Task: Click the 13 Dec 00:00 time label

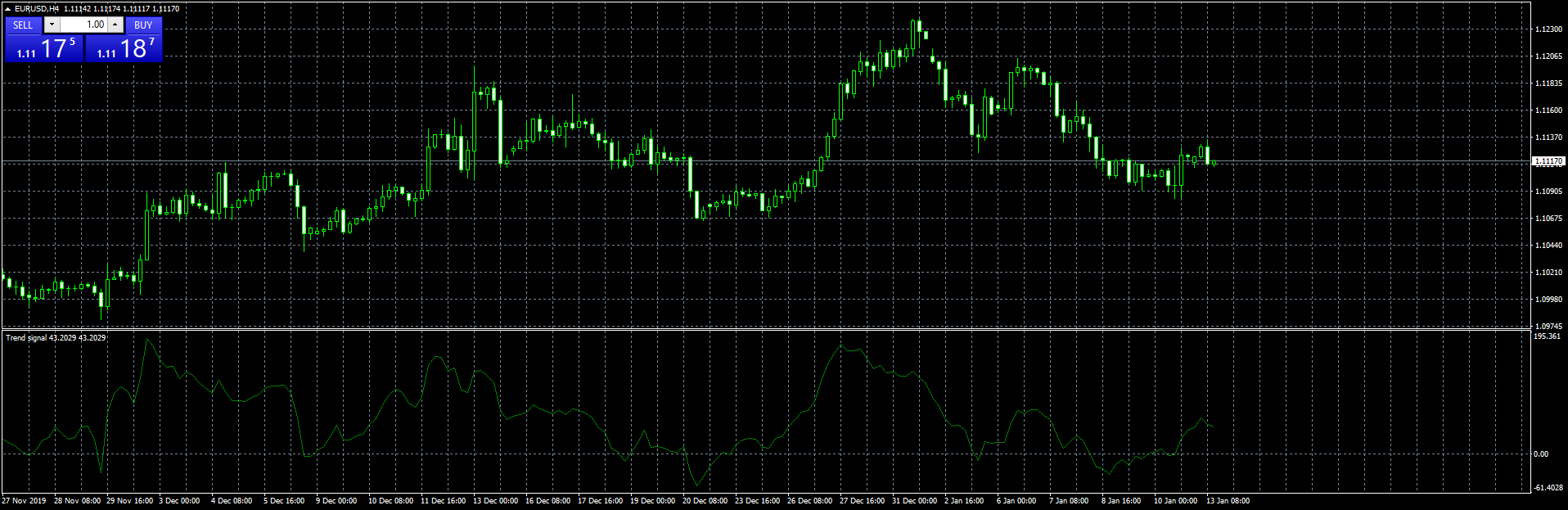Action: pyautogui.click(x=496, y=501)
